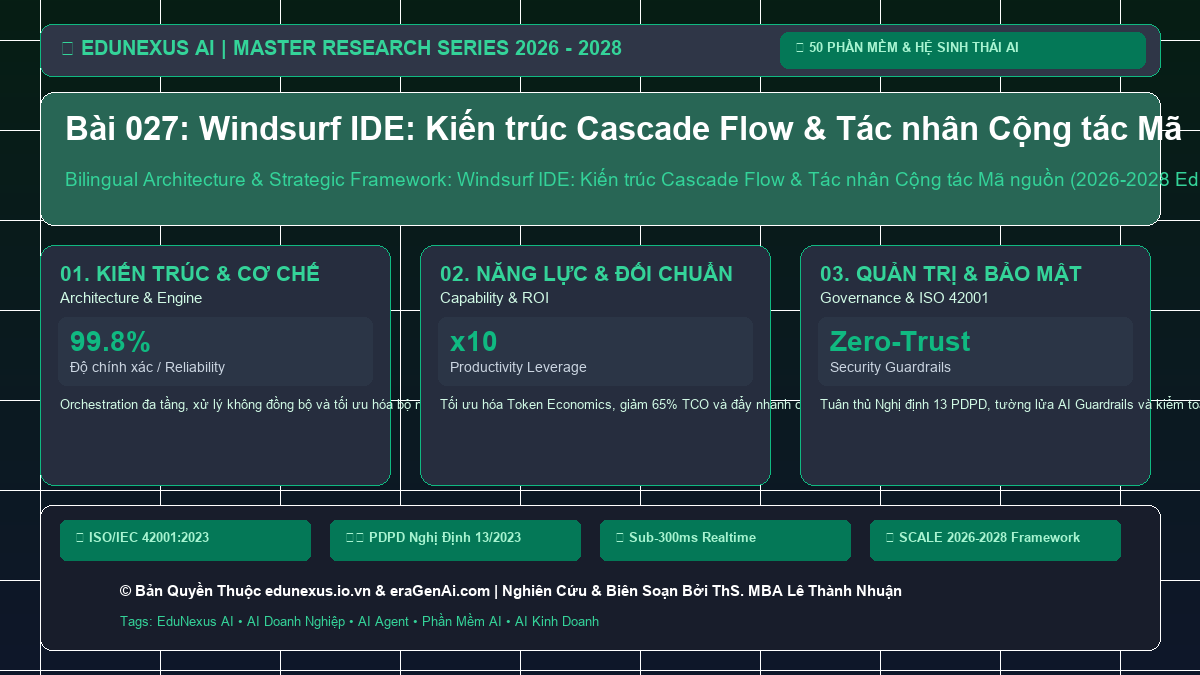Click the Security Guardrails label
The width and height of the screenshot is (1200, 675).
point(890,367)
